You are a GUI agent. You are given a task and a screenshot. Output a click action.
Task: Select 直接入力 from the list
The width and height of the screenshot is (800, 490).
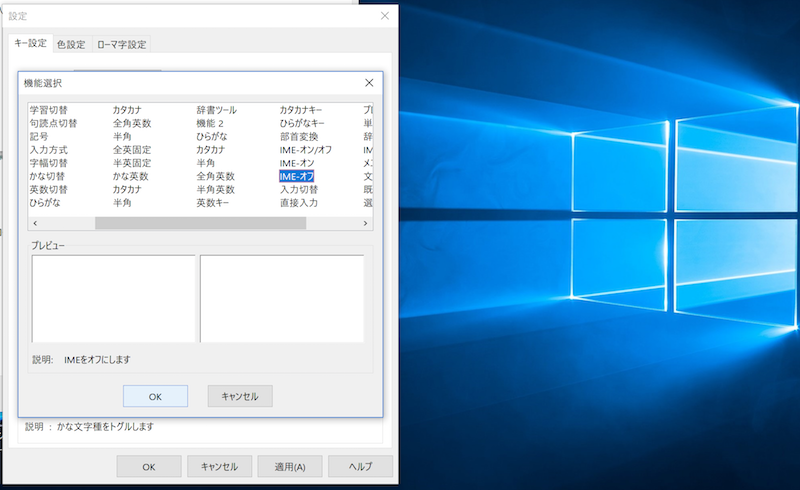299,202
